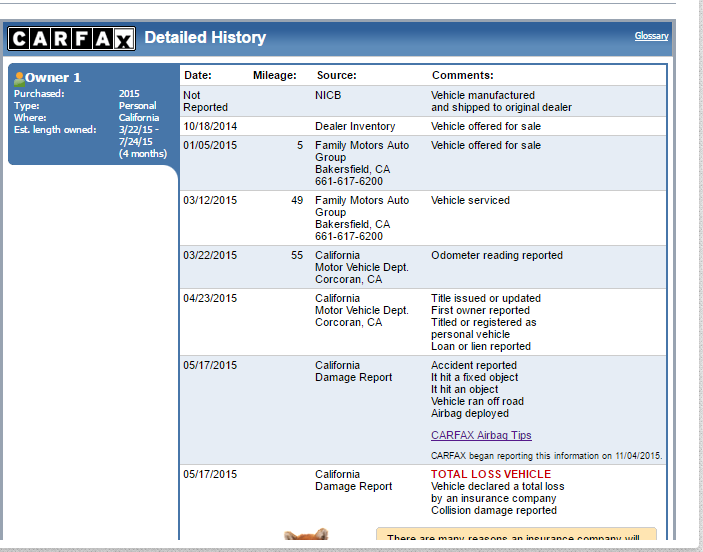Click the Mileage column header
Image resolution: width=703 pixels, height=552 pixels.
tap(274, 75)
